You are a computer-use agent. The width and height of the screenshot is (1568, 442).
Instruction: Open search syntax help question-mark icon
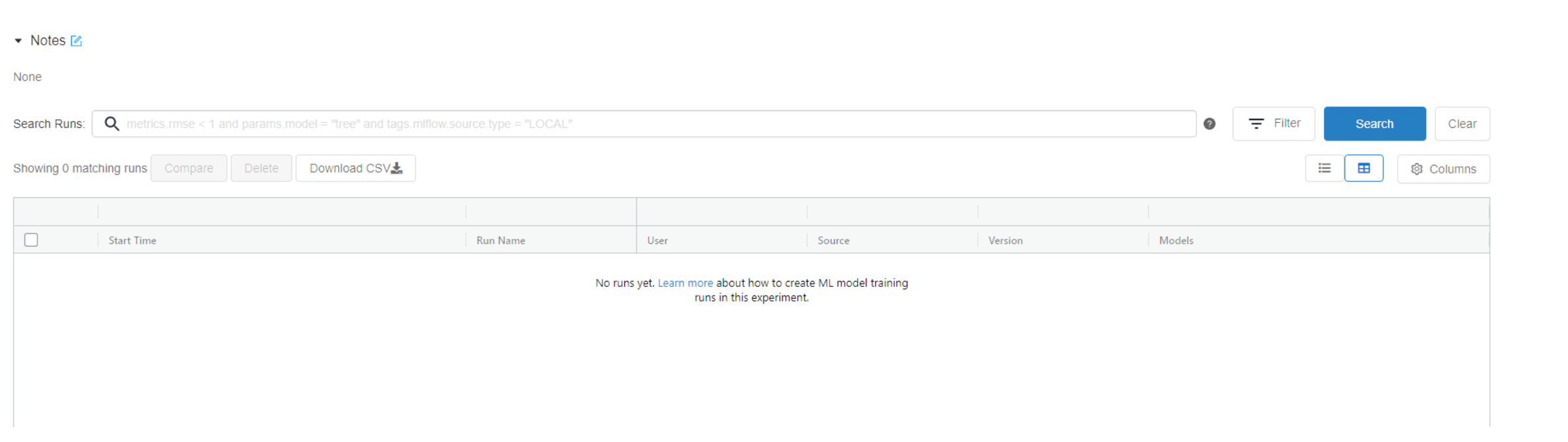[1210, 124]
